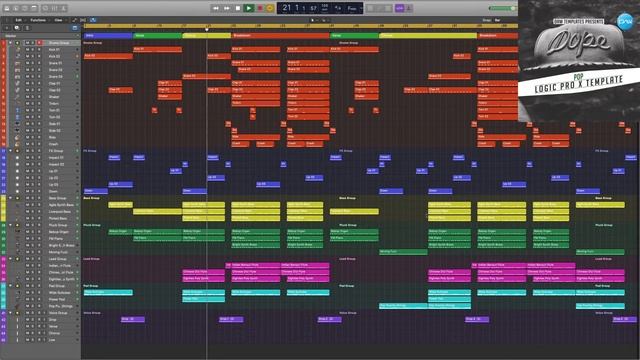
Task: Collapse the Bass Group track stack
Action: tap(10, 198)
